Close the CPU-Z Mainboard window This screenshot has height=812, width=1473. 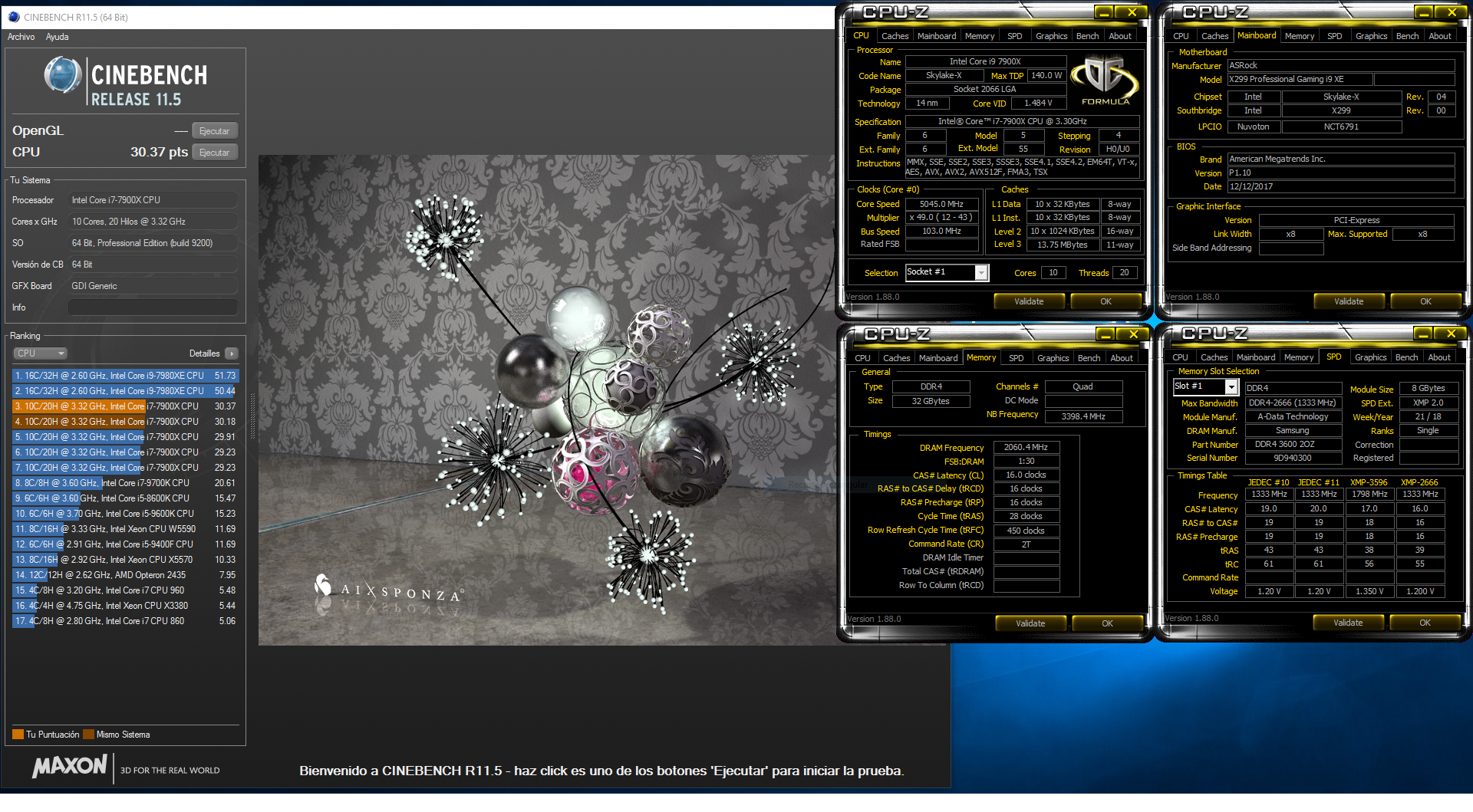pos(1452,12)
